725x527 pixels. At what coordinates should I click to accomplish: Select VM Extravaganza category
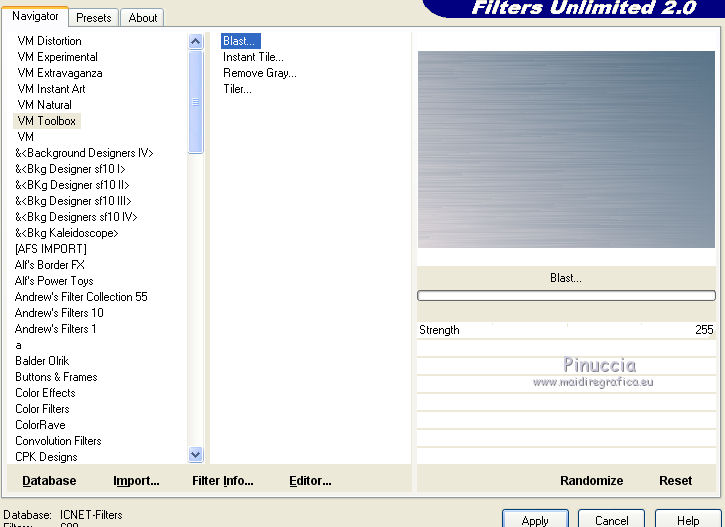pos(60,73)
